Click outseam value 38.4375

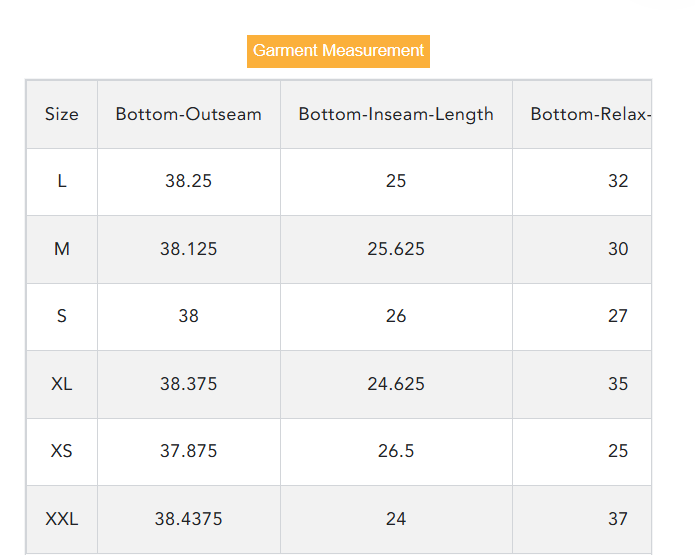pyautogui.click(x=189, y=519)
